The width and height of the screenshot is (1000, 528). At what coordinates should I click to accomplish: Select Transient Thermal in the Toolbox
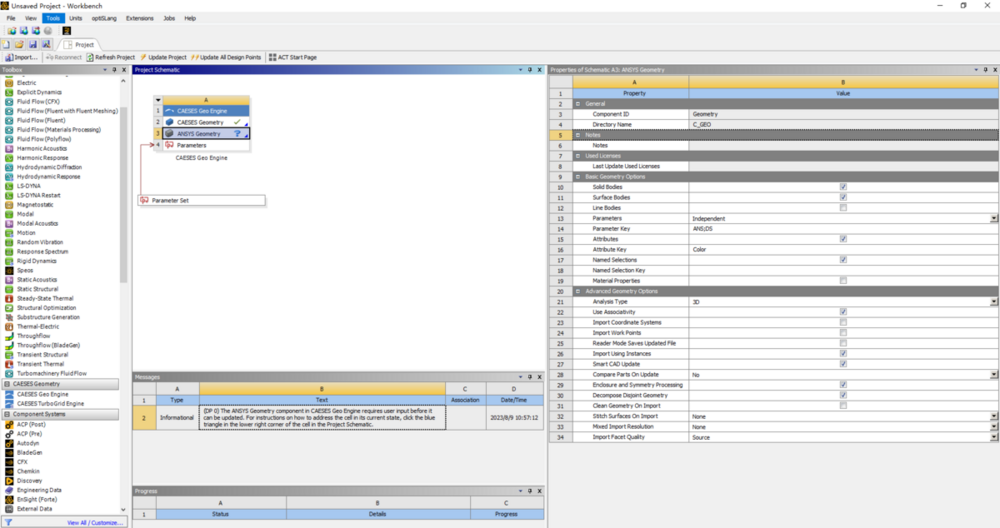[x=40, y=364]
